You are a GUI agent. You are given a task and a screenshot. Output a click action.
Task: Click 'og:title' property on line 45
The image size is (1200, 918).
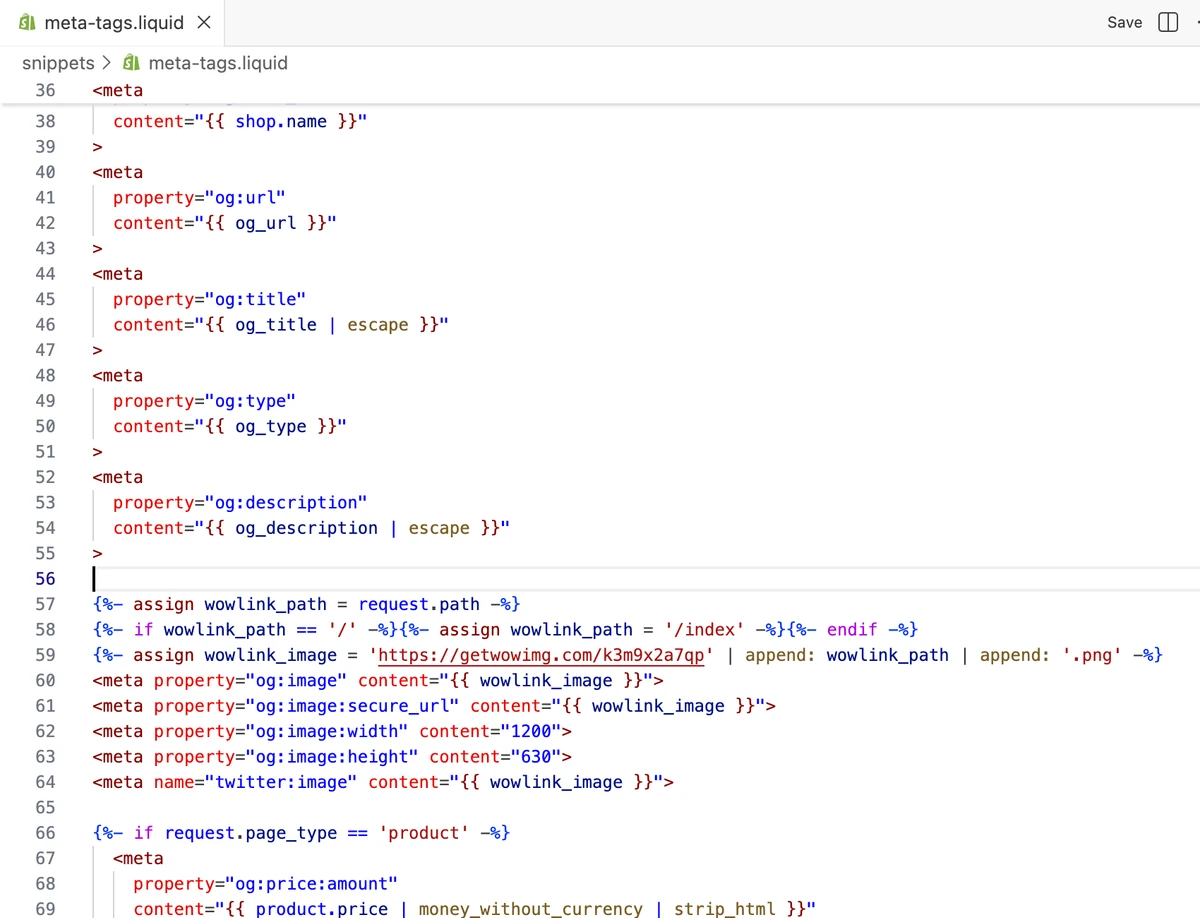254,299
